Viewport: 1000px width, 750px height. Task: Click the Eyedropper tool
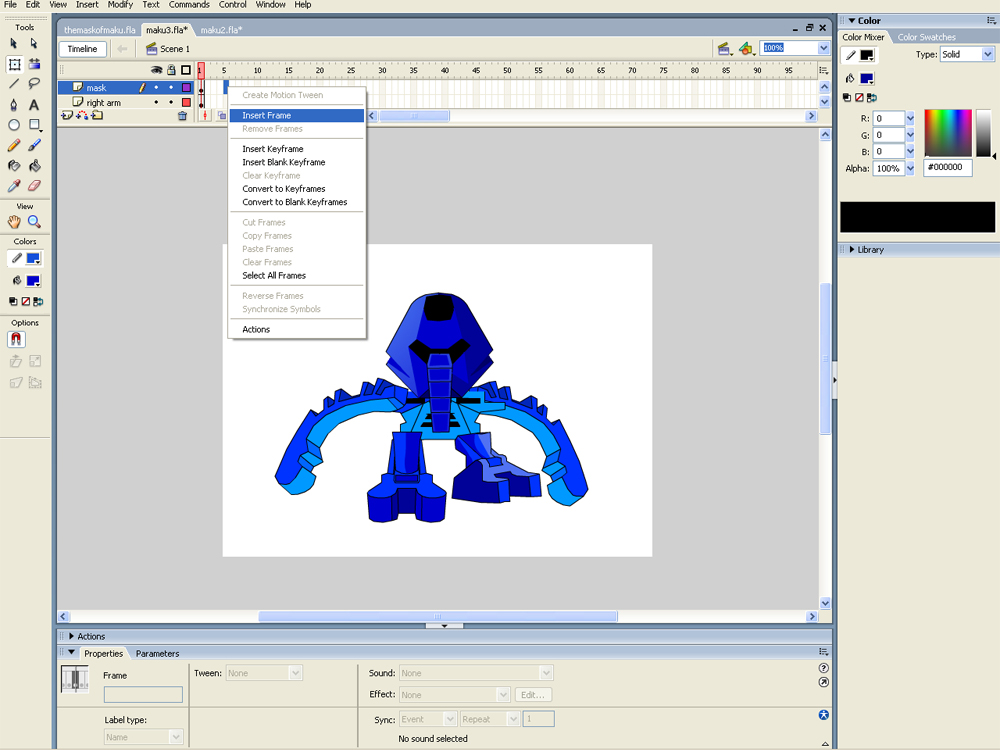pos(14,186)
